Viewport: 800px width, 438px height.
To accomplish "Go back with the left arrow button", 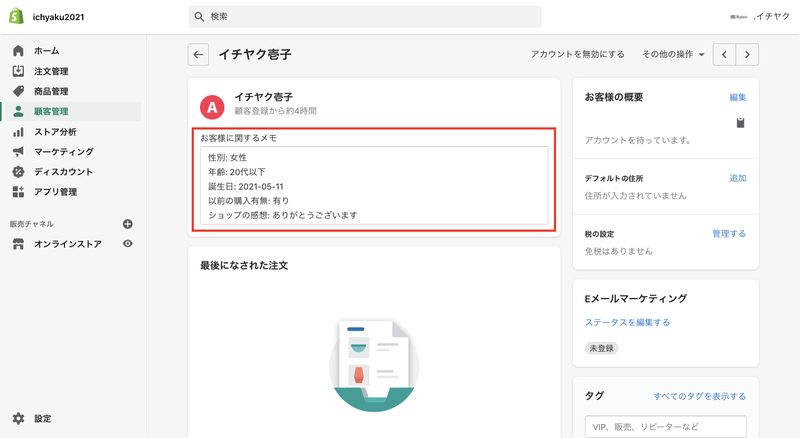I will (x=198, y=55).
